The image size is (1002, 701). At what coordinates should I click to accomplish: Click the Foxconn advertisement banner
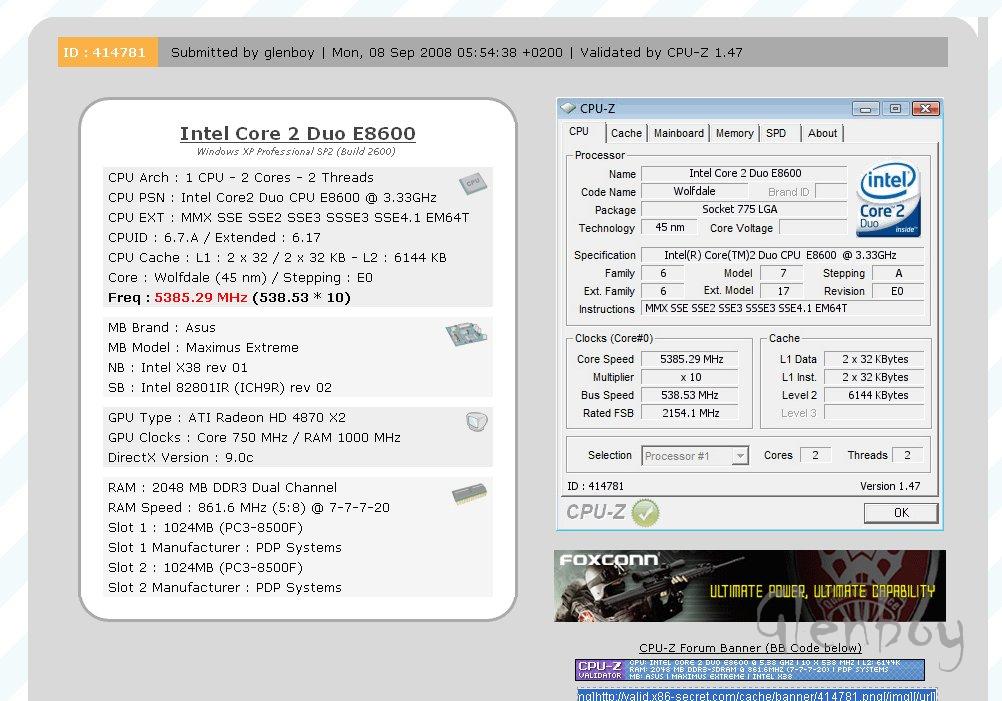click(x=749, y=586)
